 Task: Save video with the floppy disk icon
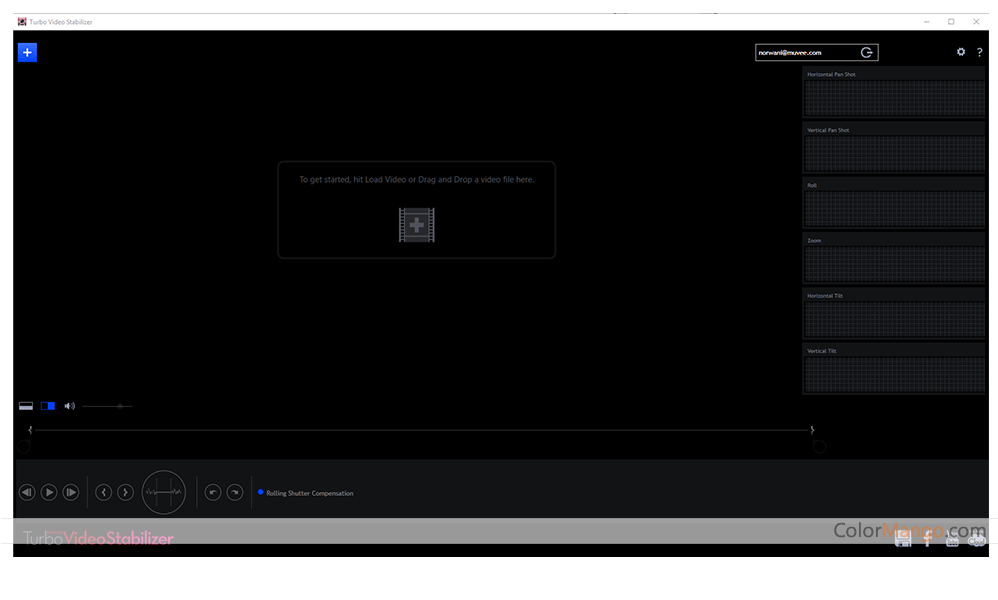tap(903, 538)
